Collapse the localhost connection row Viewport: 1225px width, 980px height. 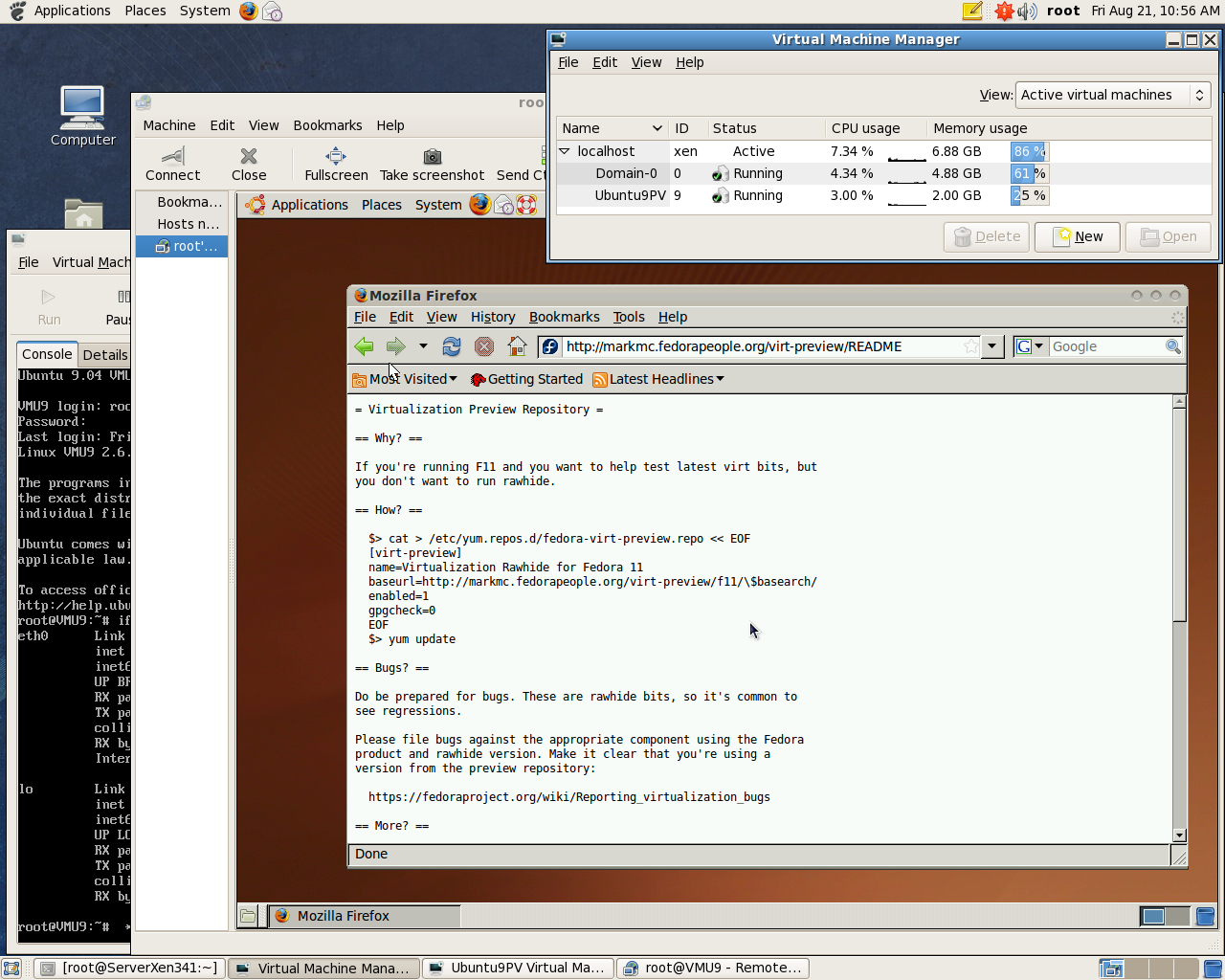(565, 151)
